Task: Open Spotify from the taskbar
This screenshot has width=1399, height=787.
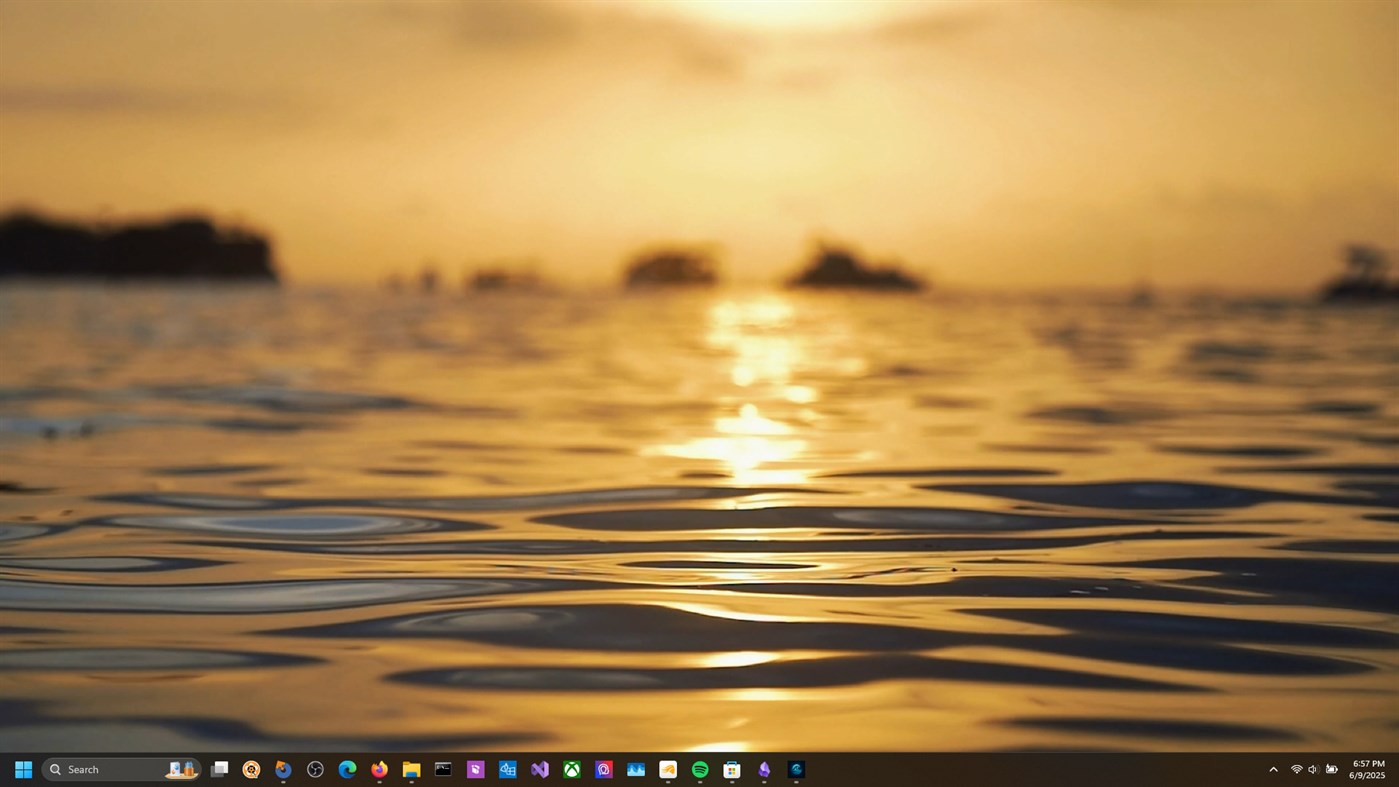Action: pos(699,769)
